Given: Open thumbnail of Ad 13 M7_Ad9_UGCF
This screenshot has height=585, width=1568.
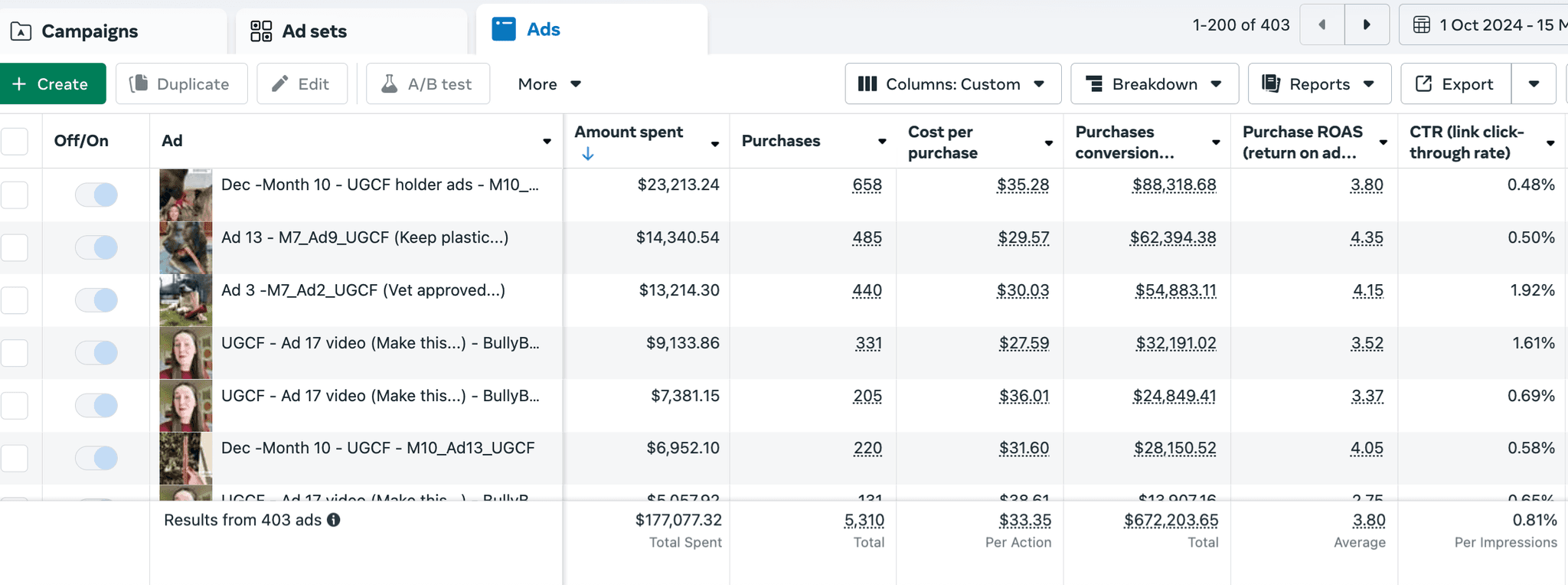Looking at the screenshot, I should coord(185,248).
